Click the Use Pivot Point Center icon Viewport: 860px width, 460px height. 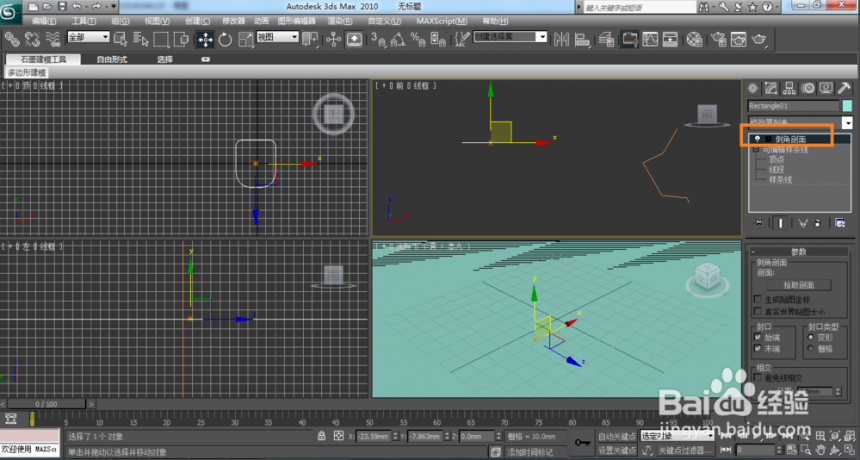pyautogui.click(x=310, y=39)
